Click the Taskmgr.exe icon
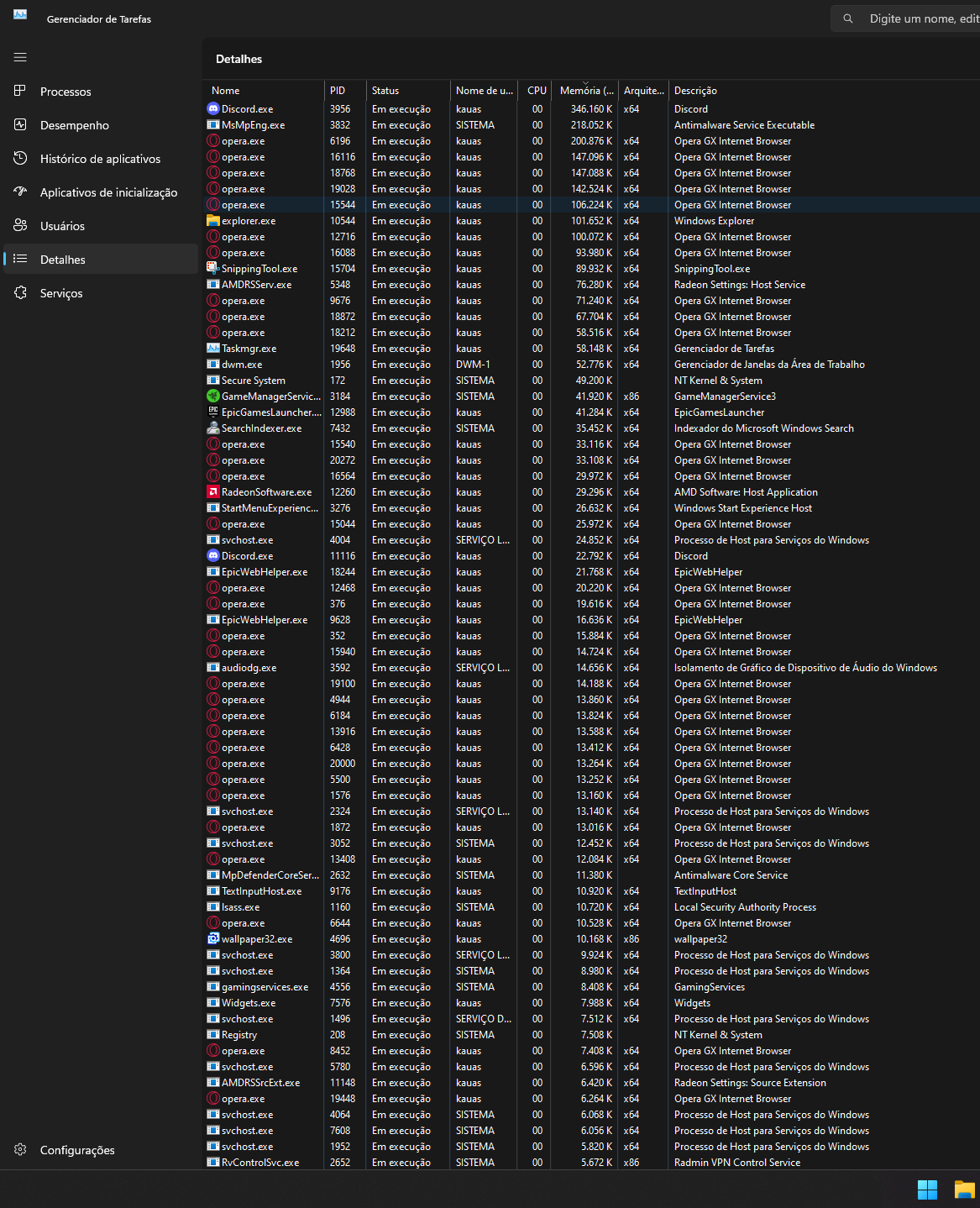The height and width of the screenshot is (1208, 980). [x=213, y=348]
